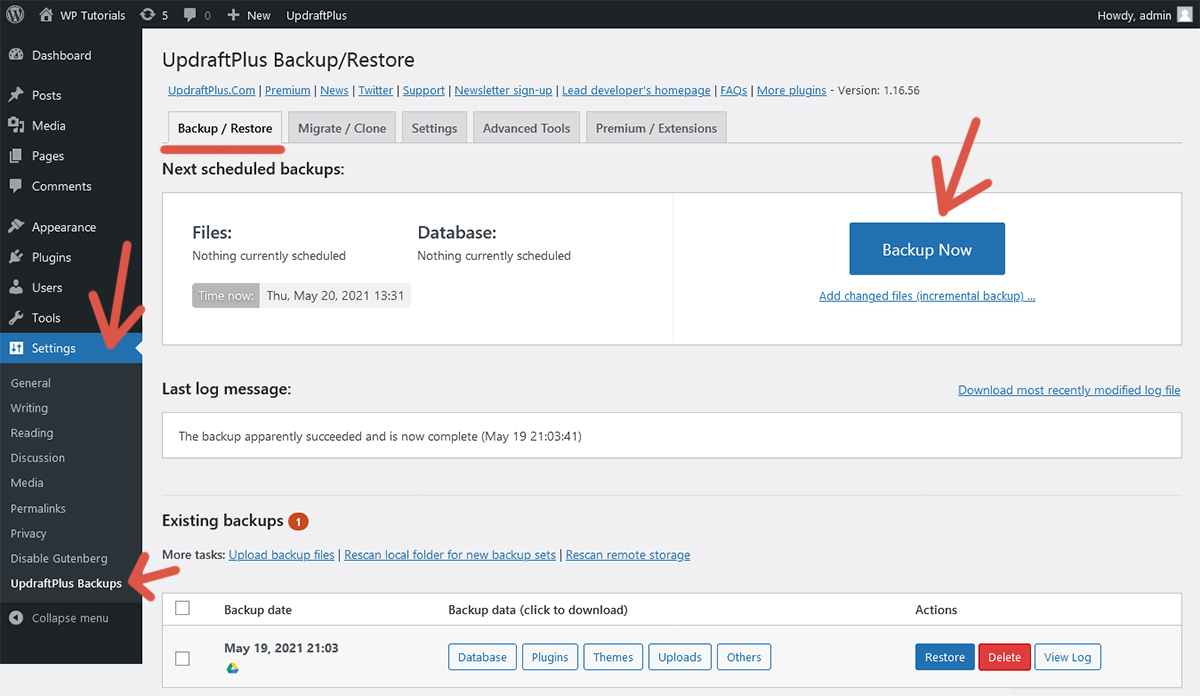Open the More plugins link
1200x696 pixels.
(x=792, y=90)
